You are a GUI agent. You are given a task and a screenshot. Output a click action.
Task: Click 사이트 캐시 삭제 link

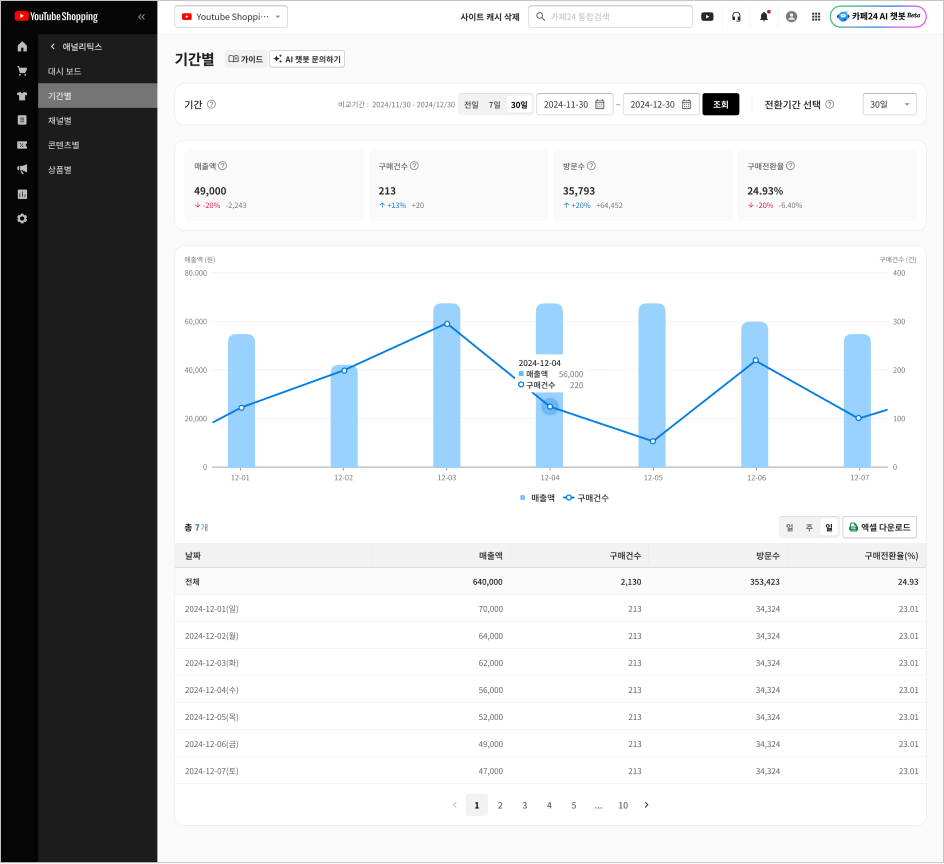pos(489,17)
